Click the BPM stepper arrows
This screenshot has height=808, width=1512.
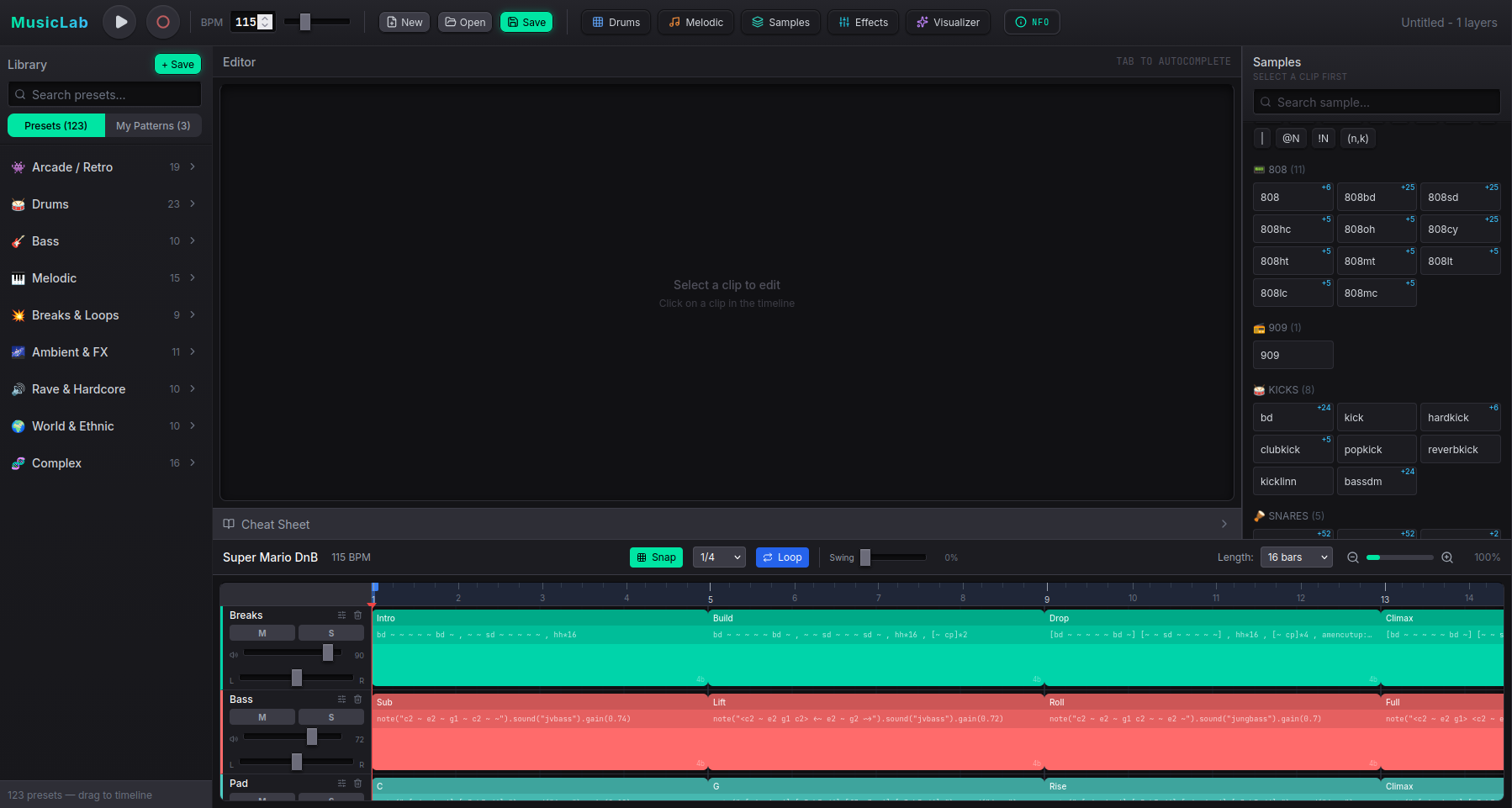pos(265,22)
